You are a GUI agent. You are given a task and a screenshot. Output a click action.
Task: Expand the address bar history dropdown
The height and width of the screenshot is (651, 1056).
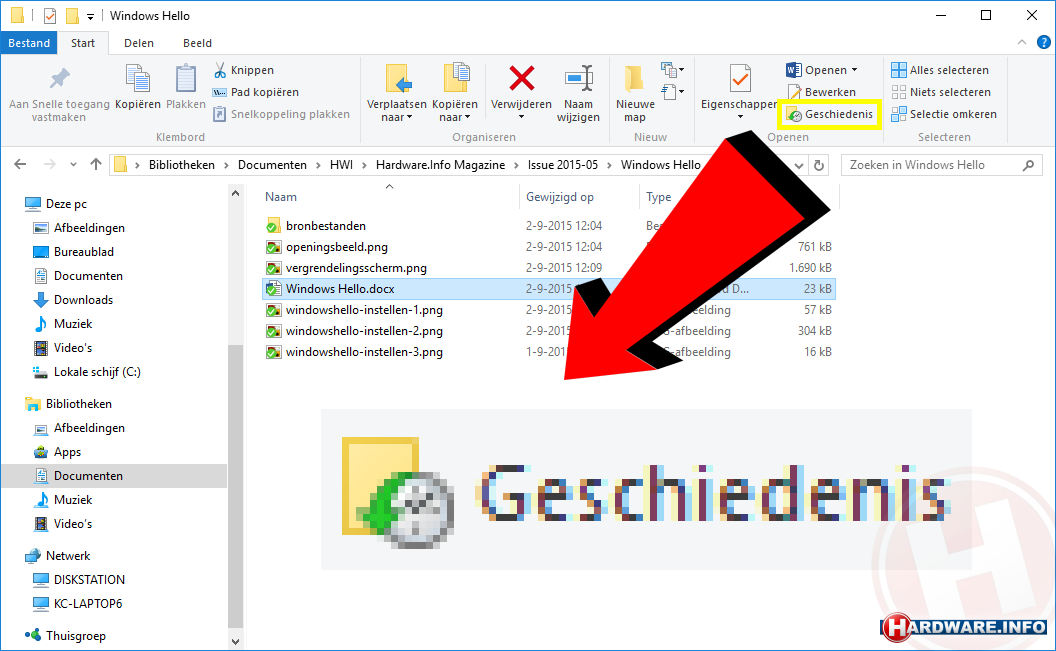(799, 165)
